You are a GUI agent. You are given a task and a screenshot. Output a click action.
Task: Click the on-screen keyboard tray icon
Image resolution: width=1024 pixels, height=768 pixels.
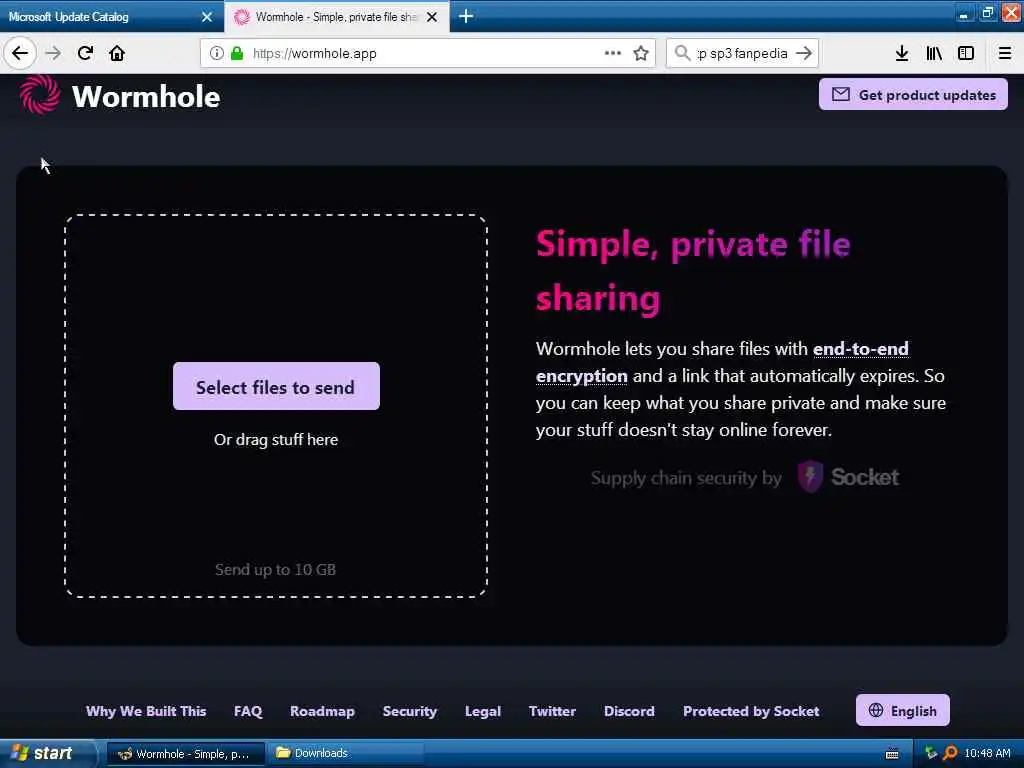(x=892, y=754)
